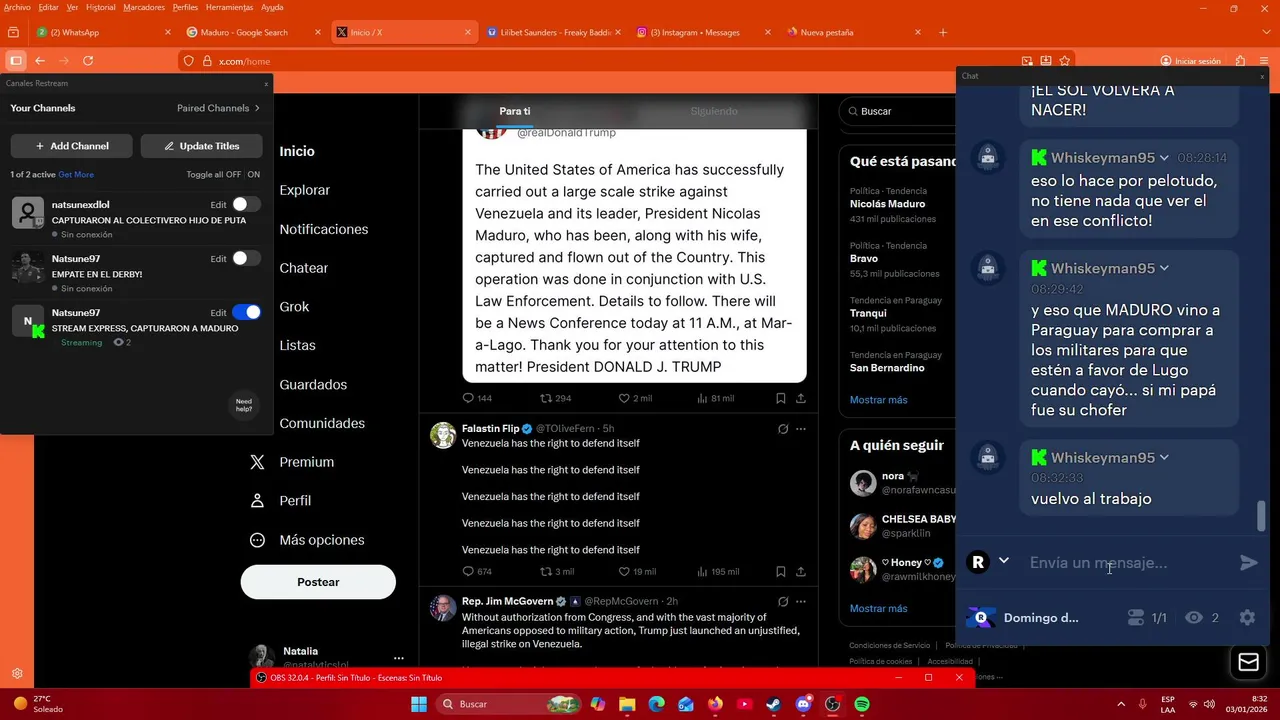Enable the EMPATE EN EL DERBY channel toggle
Viewport: 1280px width, 720px height.
[246, 258]
